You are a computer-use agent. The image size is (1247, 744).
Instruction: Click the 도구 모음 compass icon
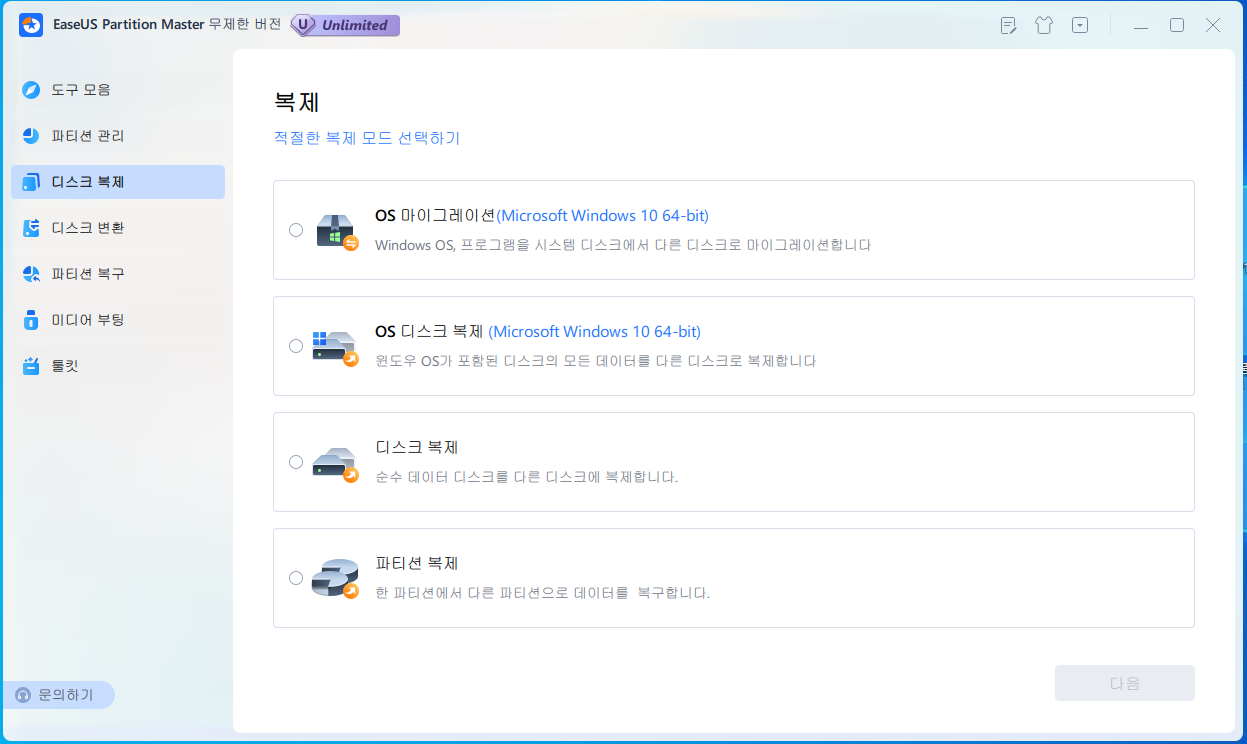[31, 90]
